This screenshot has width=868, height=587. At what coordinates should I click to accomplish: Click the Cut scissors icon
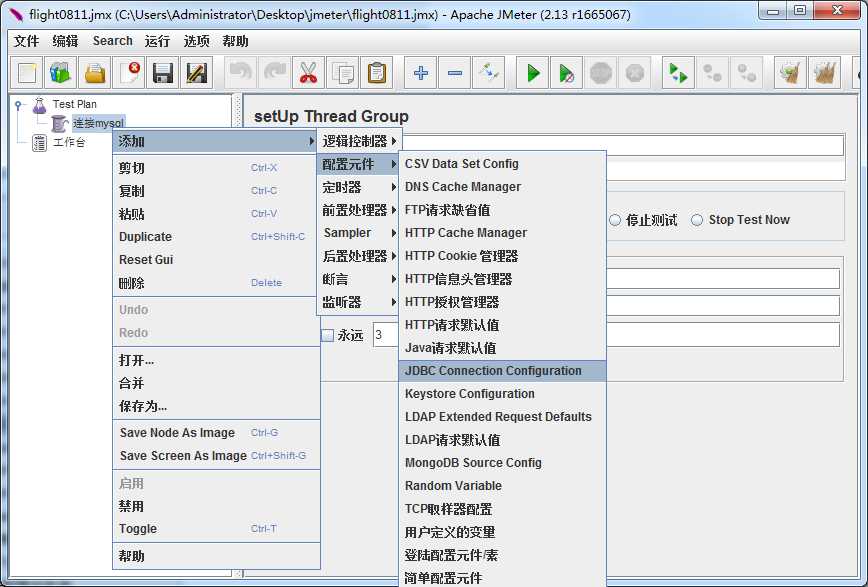[308, 73]
